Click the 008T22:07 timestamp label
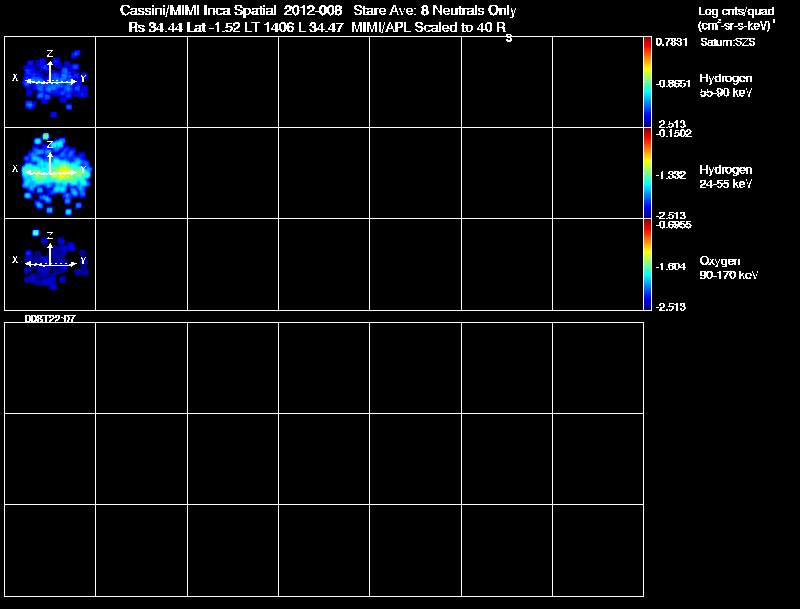This screenshot has height=609, width=800. click(50, 319)
